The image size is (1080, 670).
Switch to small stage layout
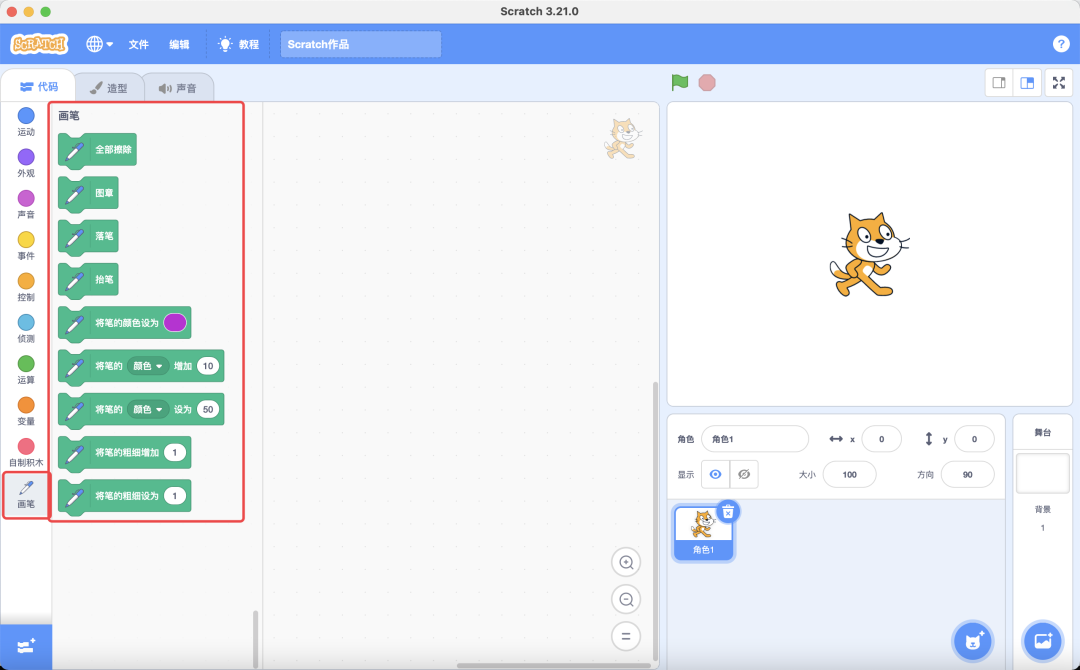point(999,83)
